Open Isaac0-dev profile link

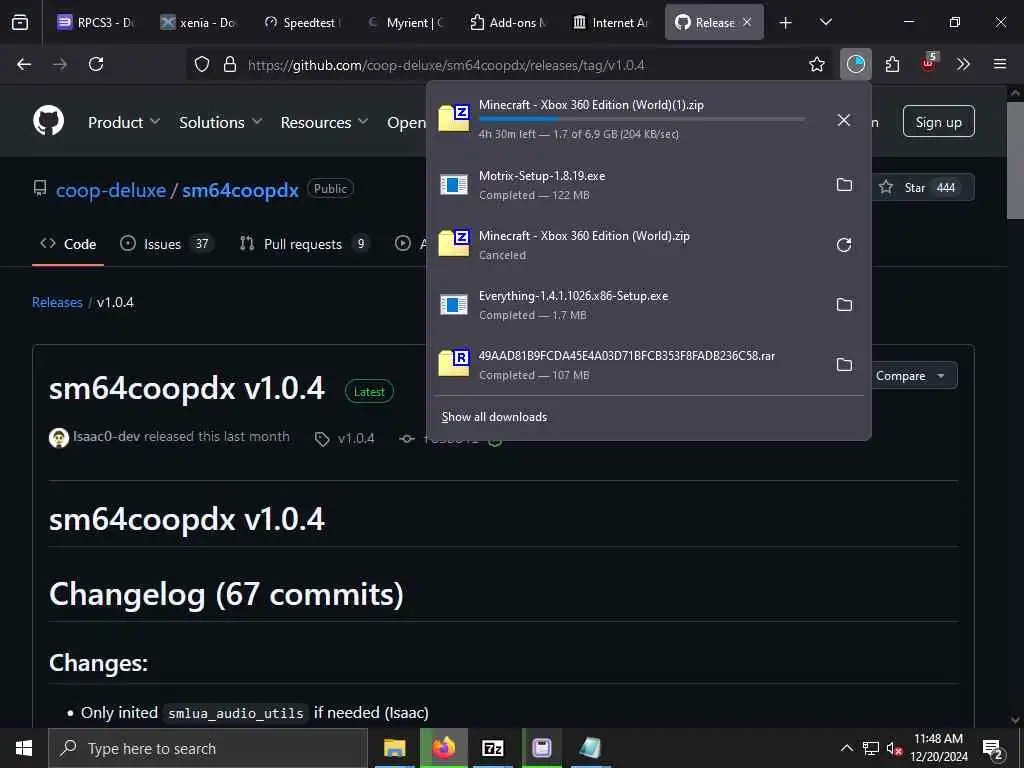pos(106,436)
